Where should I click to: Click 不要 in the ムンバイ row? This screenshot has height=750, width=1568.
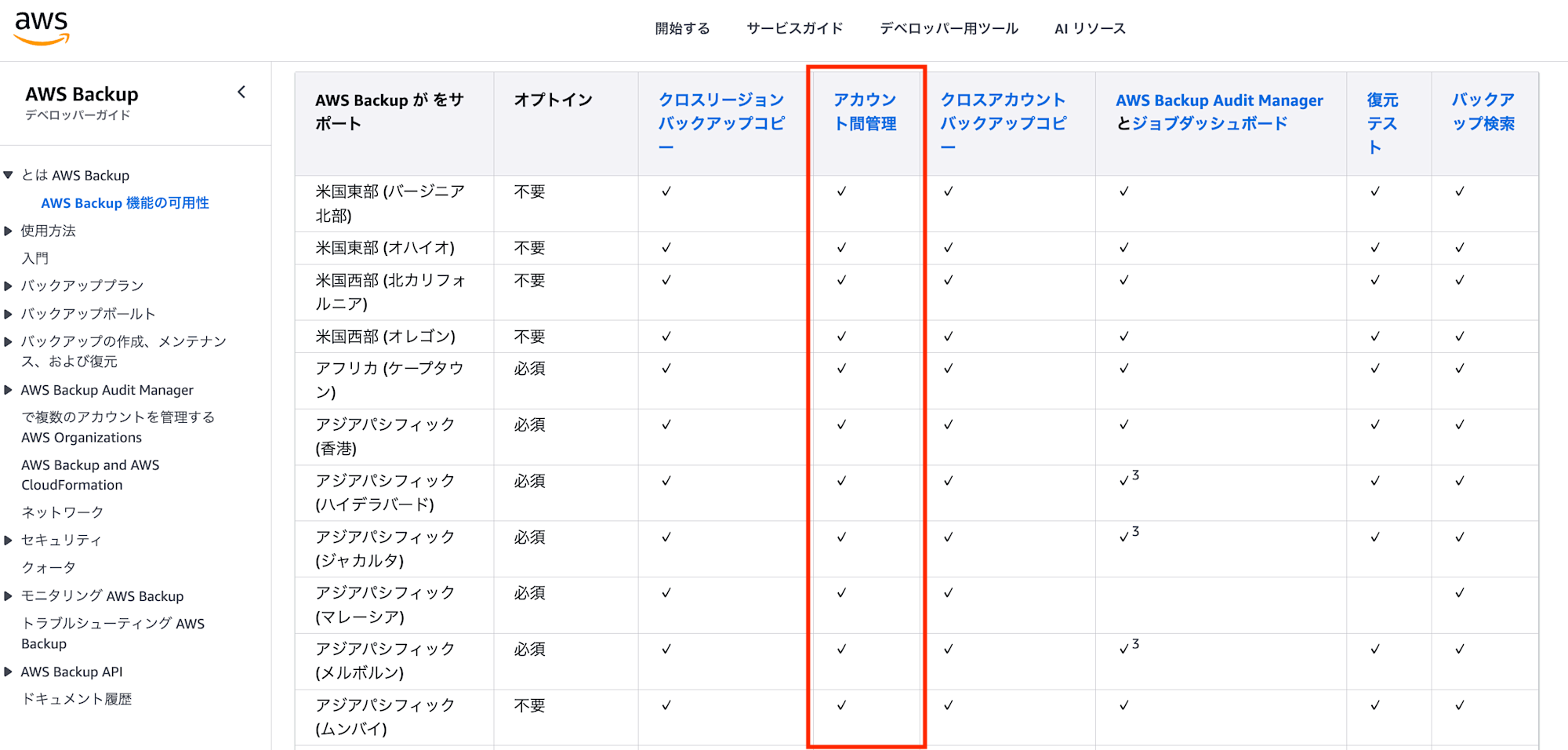tap(529, 706)
